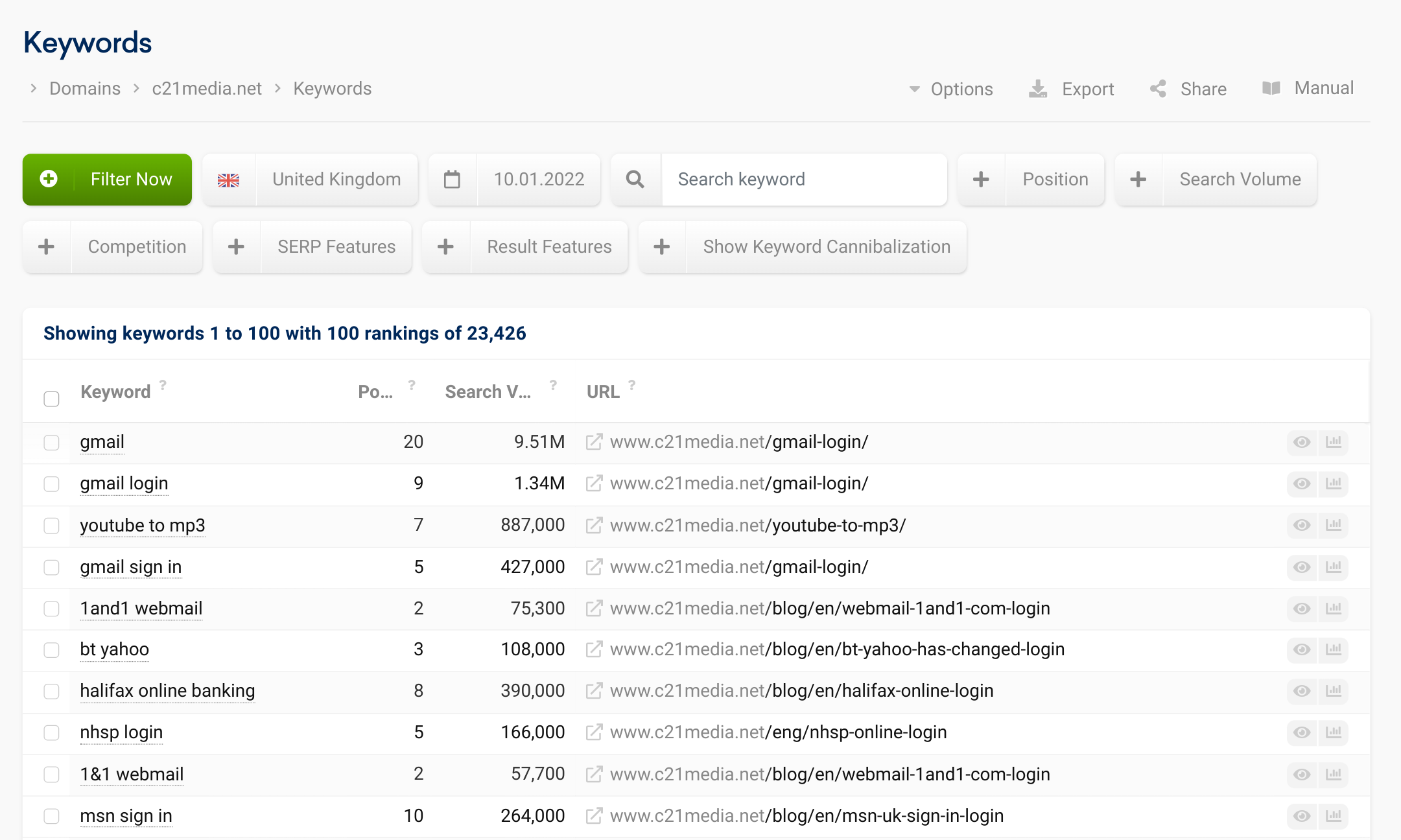The height and width of the screenshot is (840, 1401).
Task: Open the halifax online banking keyword link
Action: click(167, 691)
